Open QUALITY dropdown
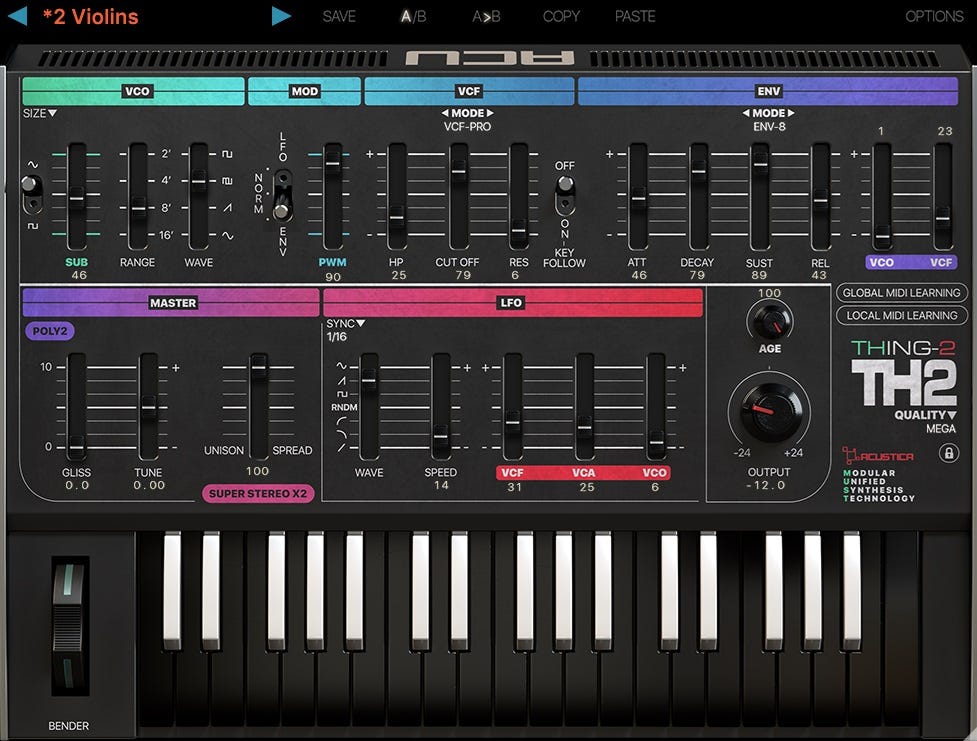The height and width of the screenshot is (741, 977). click(925, 415)
